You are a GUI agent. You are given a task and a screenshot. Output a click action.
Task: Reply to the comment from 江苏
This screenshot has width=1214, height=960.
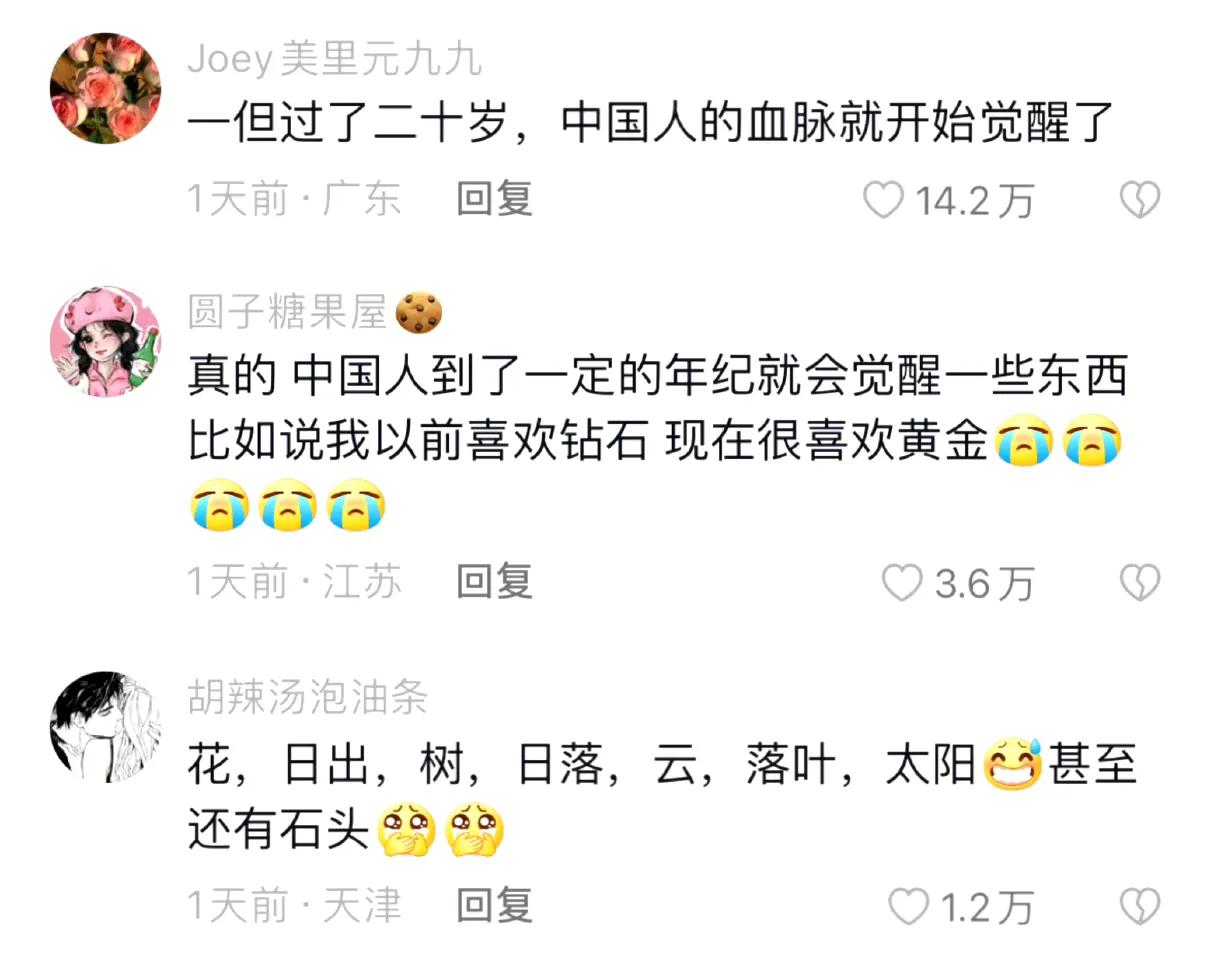pyautogui.click(x=494, y=581)
